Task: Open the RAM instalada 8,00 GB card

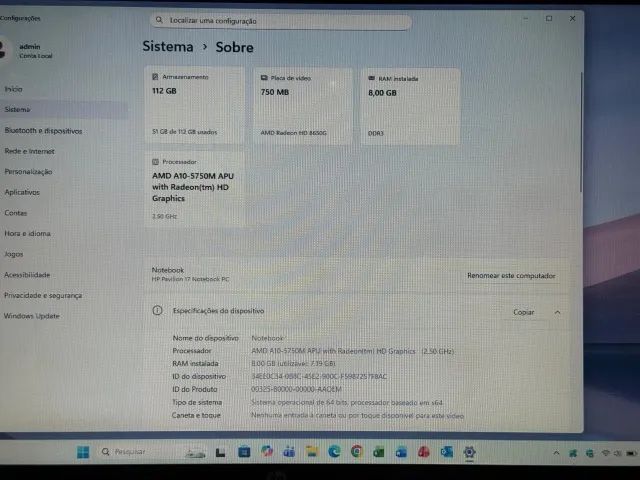Action: pyautogui.click(x=410, y=107)
